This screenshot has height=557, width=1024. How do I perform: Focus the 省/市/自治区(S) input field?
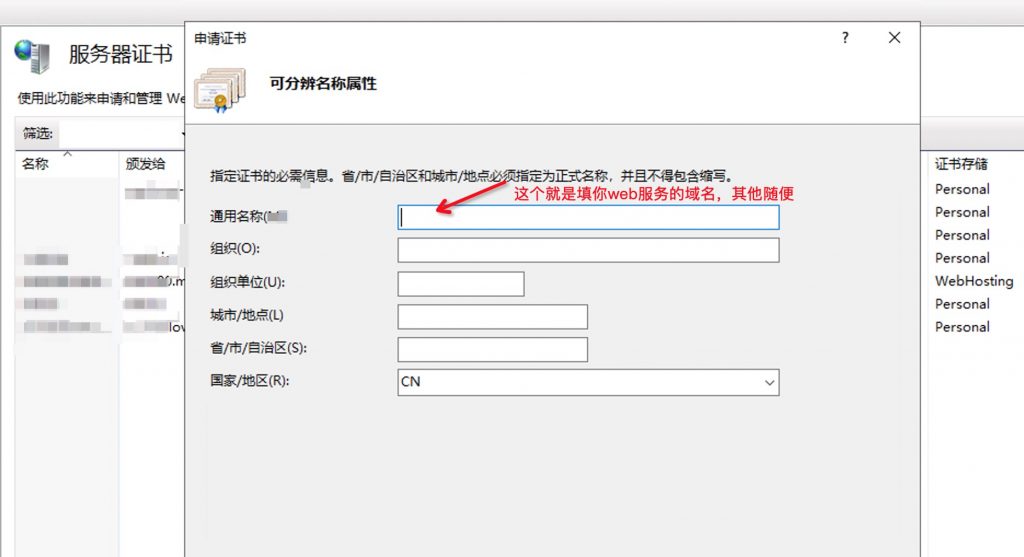[492, 350]
